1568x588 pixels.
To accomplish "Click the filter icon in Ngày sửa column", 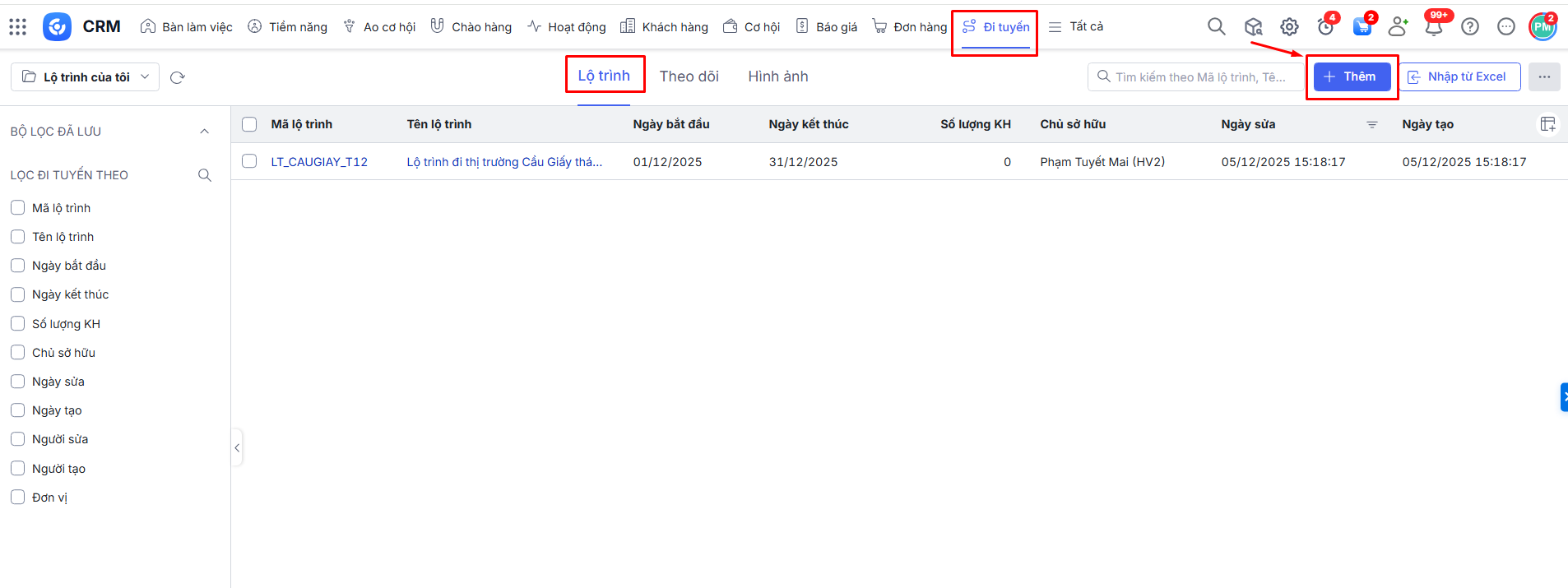I will point(1371,125).
